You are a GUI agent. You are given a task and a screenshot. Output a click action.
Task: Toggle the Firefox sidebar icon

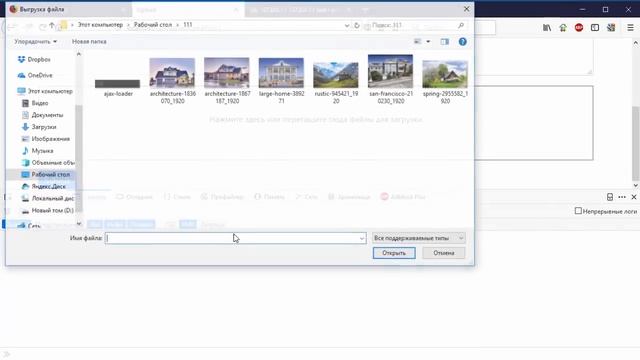click(595, 28)
